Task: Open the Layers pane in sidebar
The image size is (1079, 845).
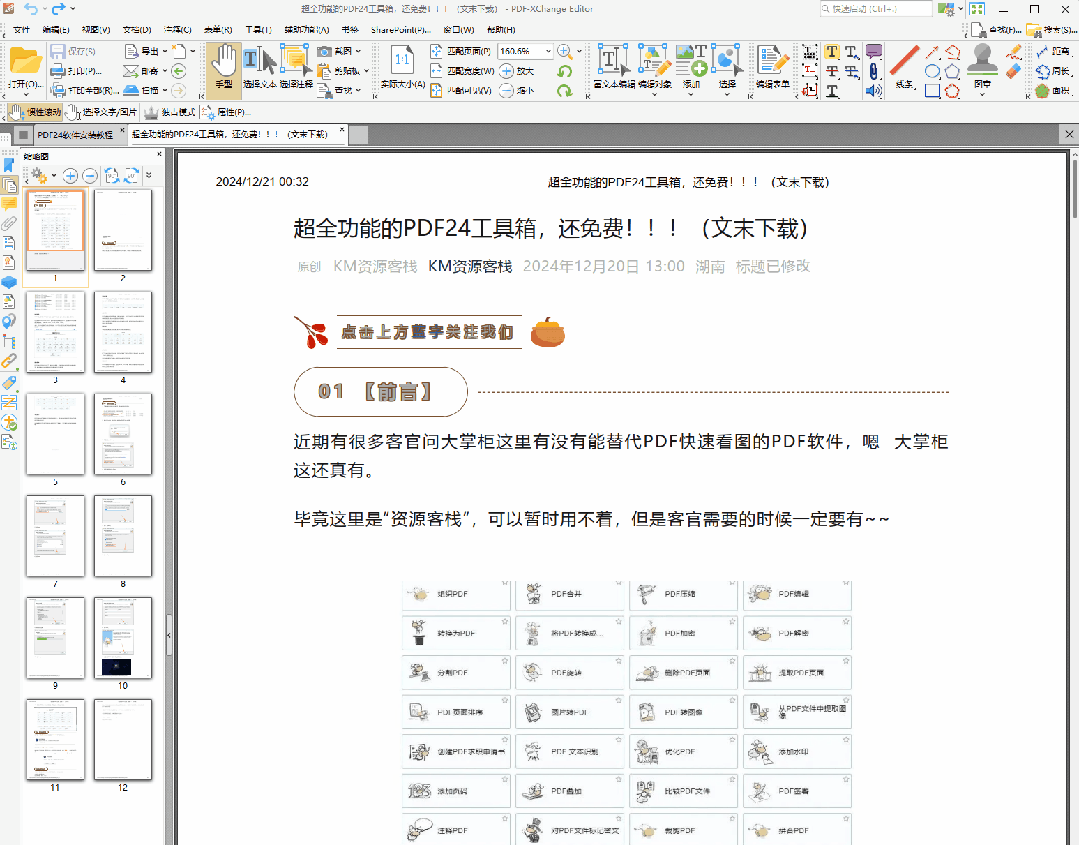Action: click(x=9, y=282)
